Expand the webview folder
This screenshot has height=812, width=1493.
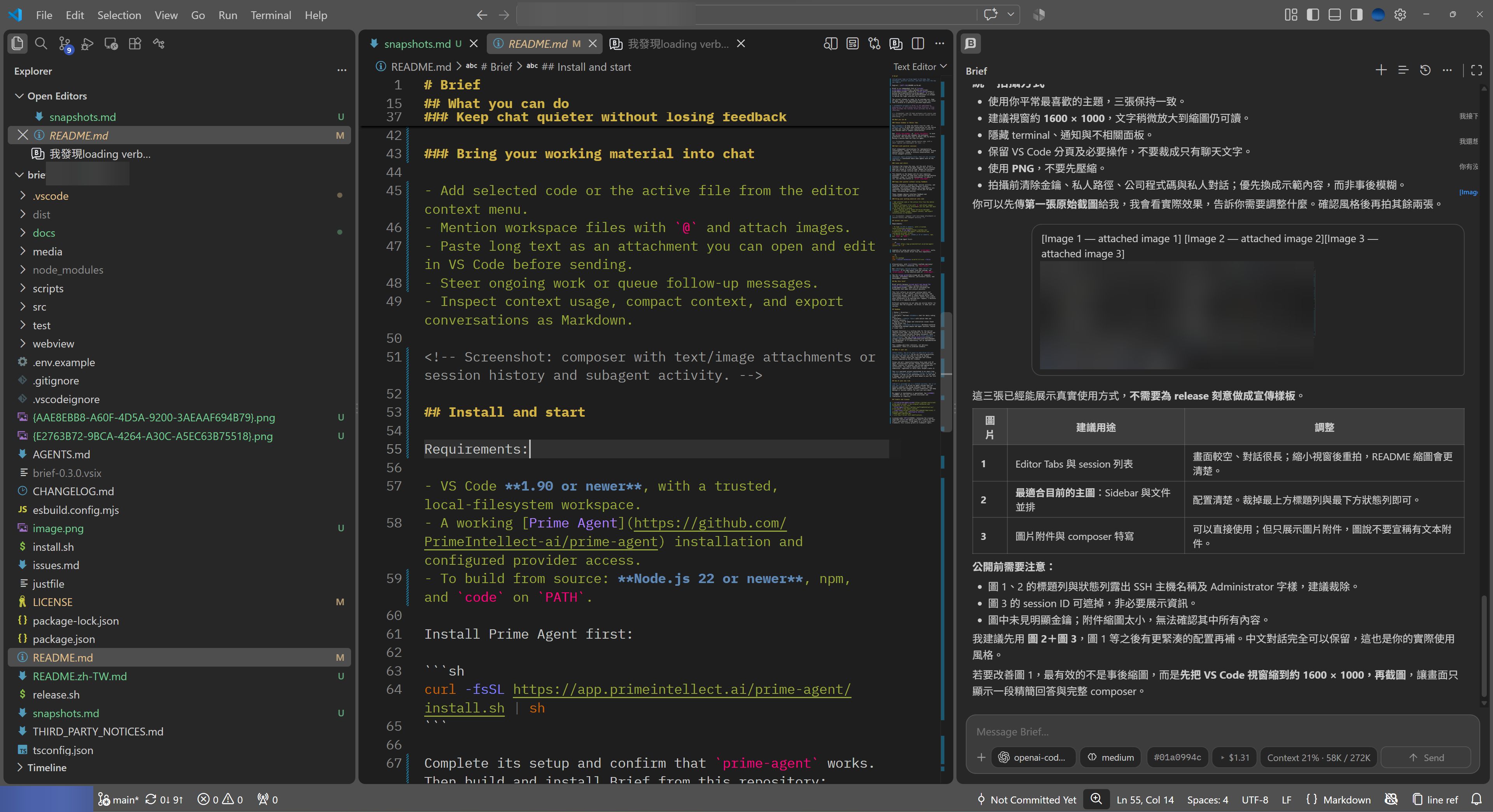tap(180, 344)
